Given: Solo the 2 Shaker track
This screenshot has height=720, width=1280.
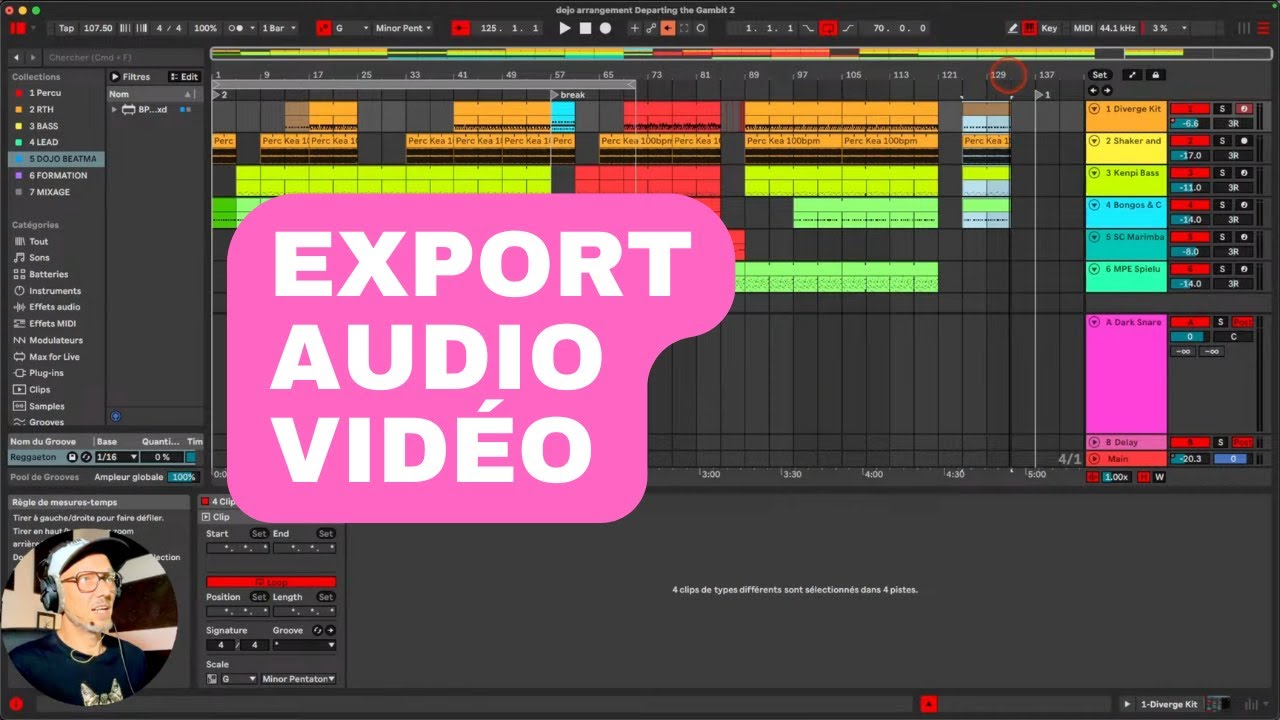Looking at the screenshot, I should (x=1221, y=141).
